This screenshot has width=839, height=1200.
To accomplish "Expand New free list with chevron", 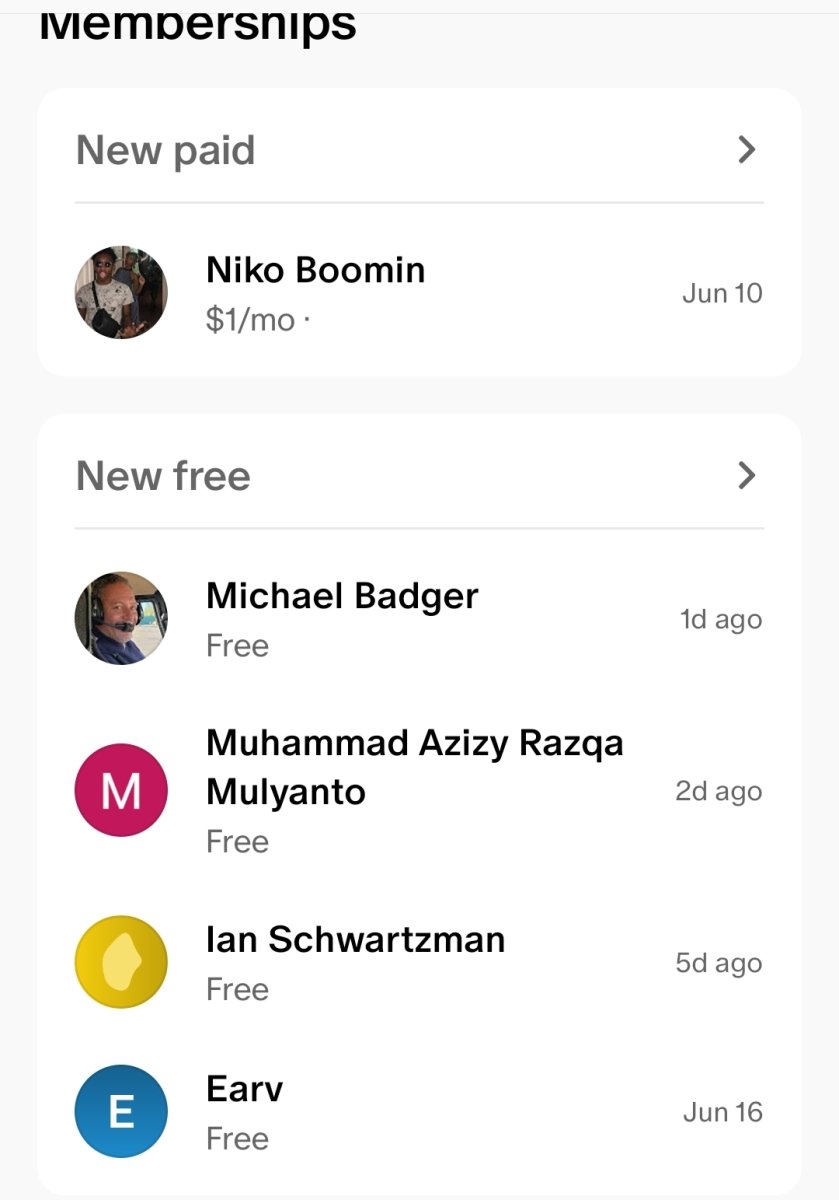I will coord(746,475).
